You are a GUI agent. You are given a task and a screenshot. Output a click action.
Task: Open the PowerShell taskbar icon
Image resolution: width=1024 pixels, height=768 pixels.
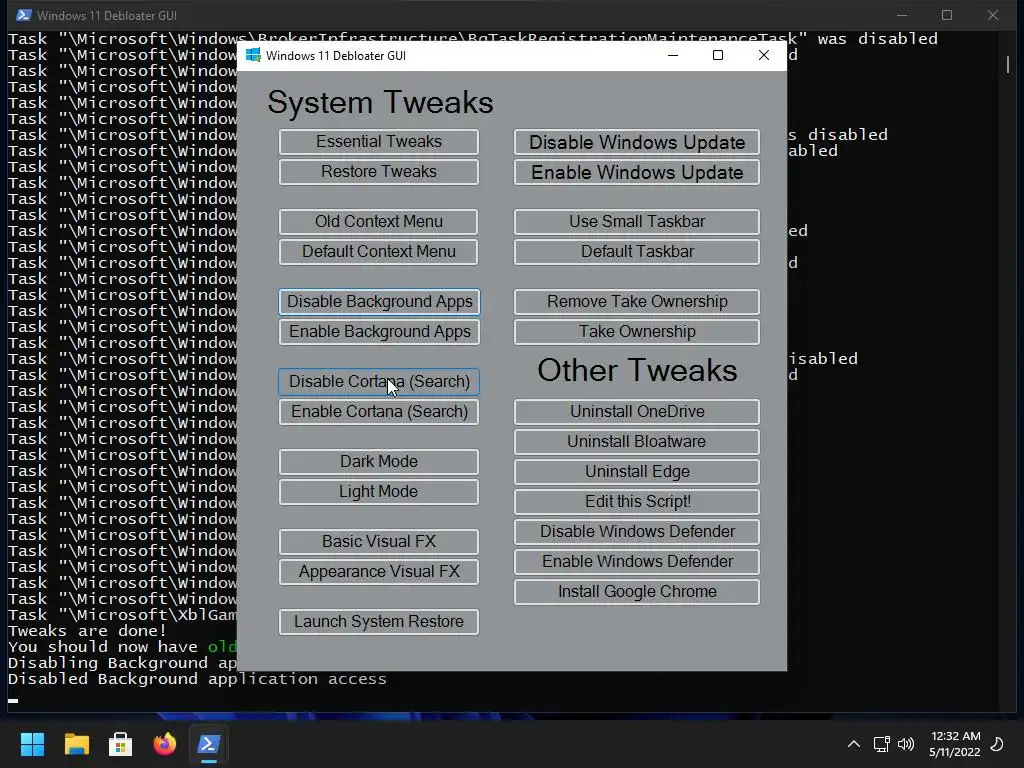[209, 744]
